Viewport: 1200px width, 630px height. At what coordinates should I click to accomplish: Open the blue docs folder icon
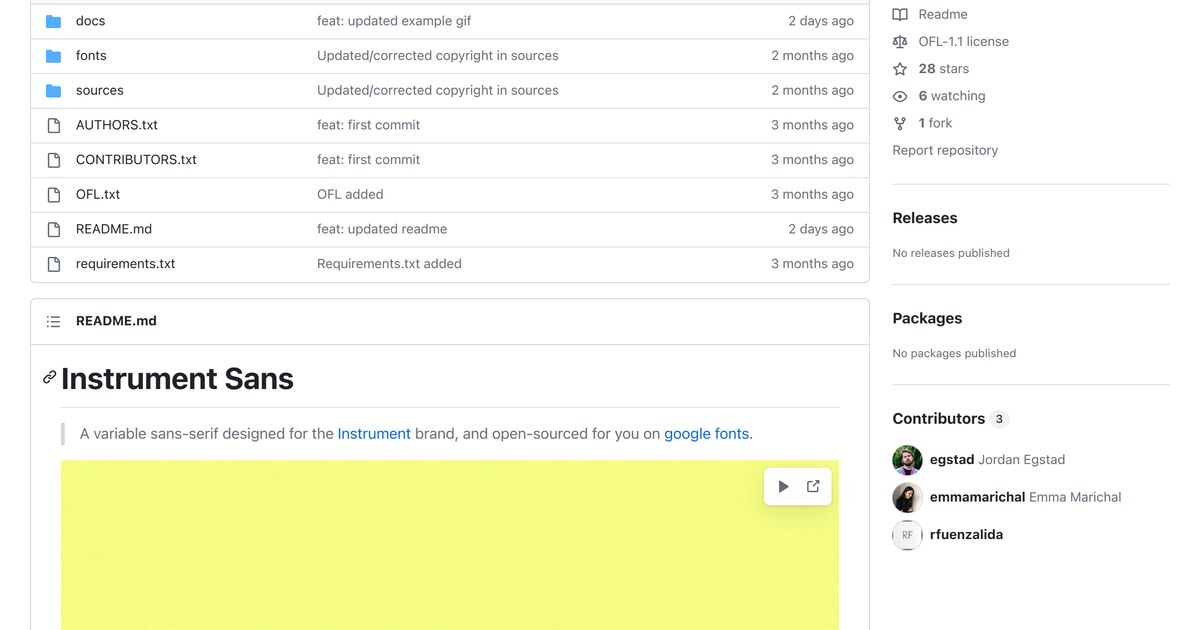tap(53, 20)
